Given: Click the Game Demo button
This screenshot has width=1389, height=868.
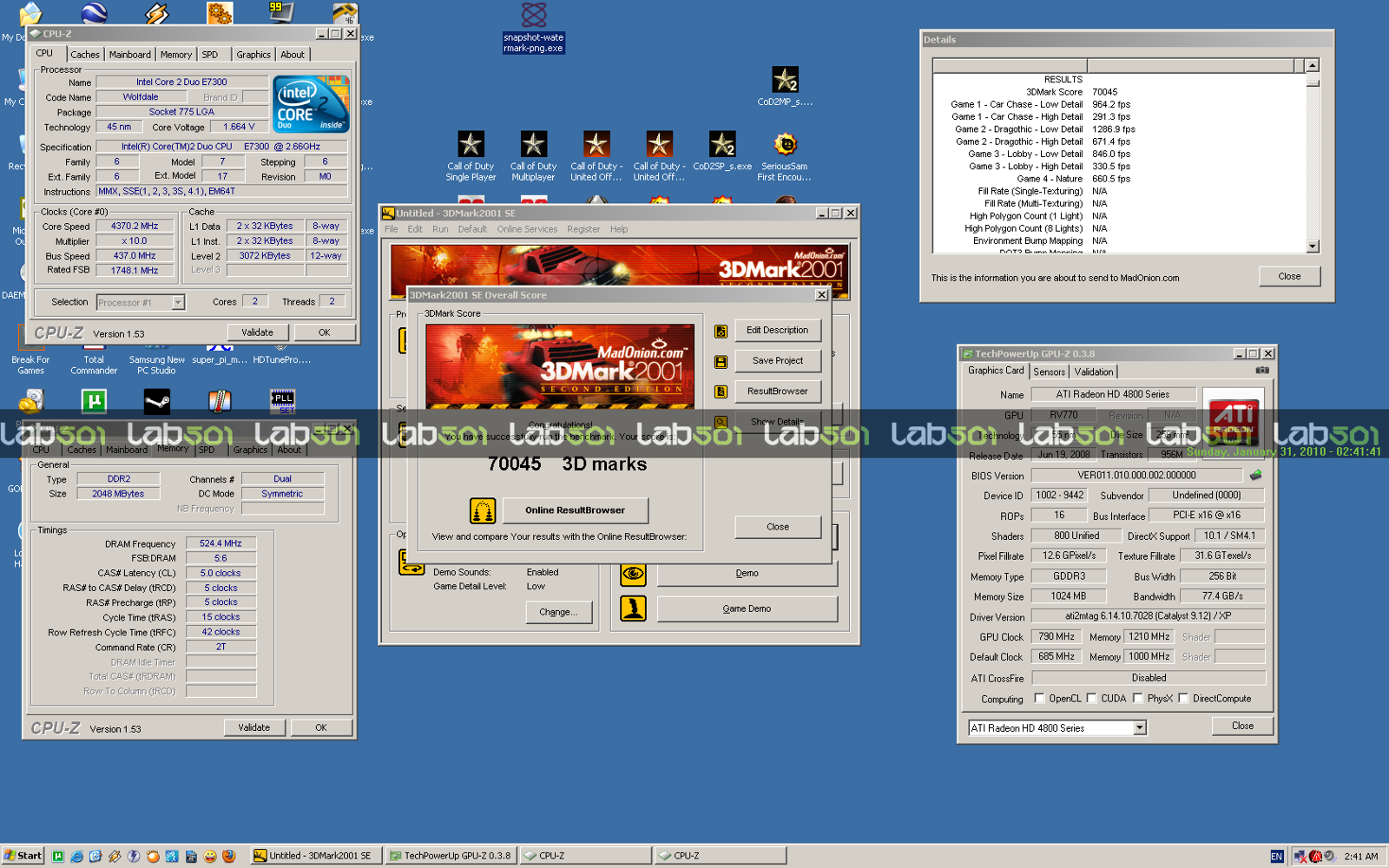Looking at the screenshot, I should pos(747,608).
